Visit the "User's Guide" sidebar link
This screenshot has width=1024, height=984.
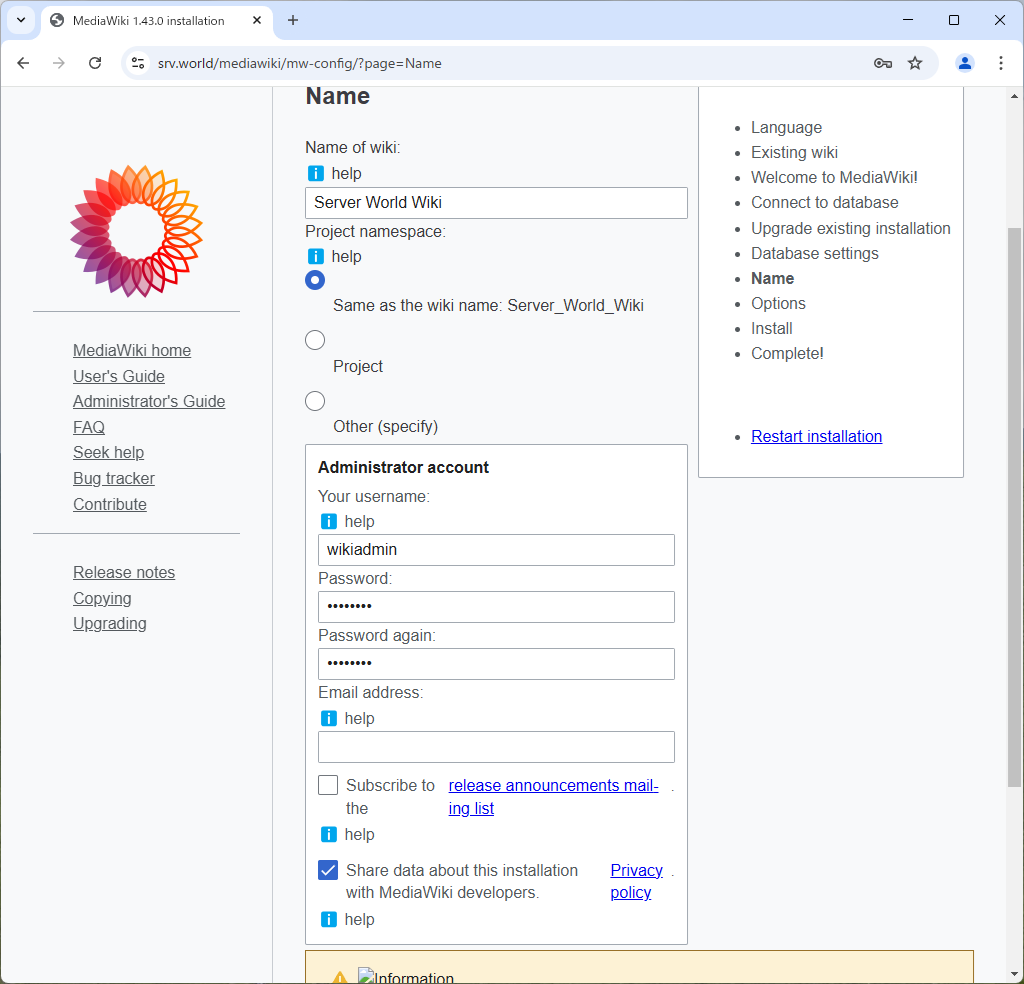[118, 376]
